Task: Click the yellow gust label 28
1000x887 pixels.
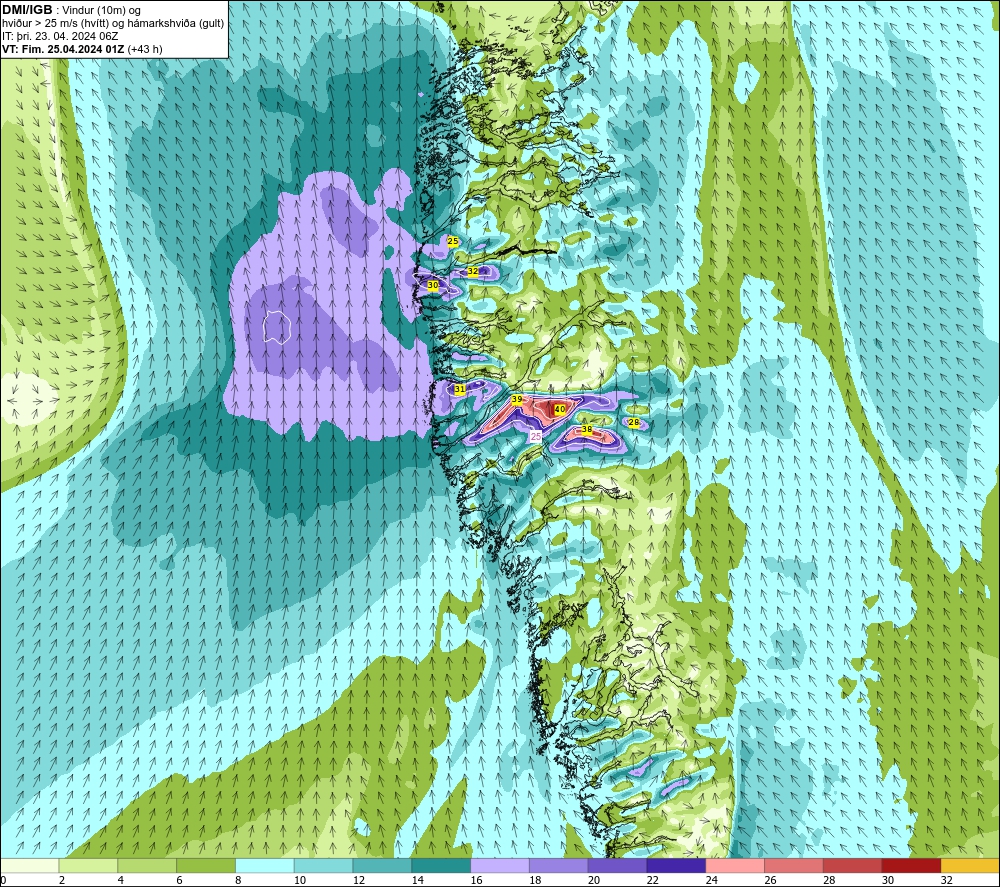Action: click(634, 423)
